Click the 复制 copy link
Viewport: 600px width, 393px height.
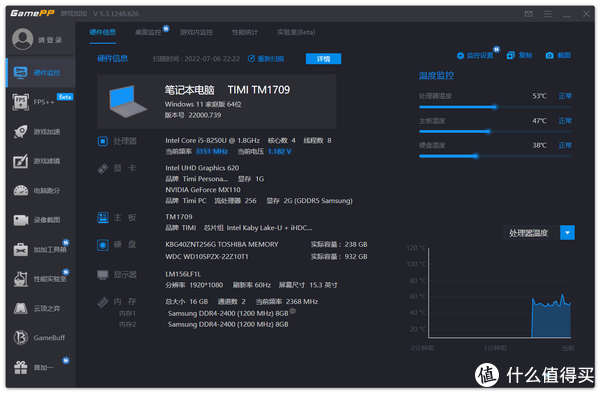pos(525,55)
